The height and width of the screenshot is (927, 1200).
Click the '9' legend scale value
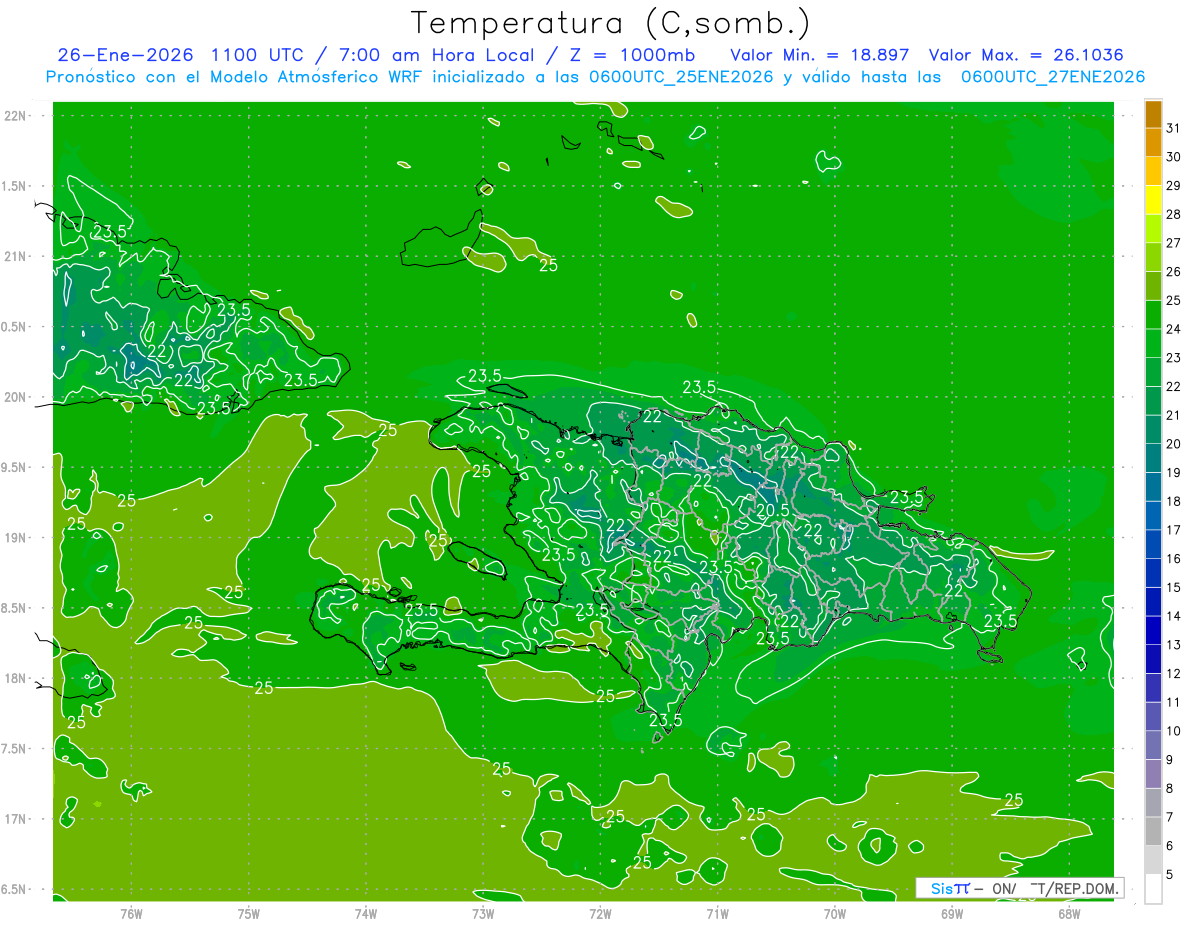point(1170,760)
